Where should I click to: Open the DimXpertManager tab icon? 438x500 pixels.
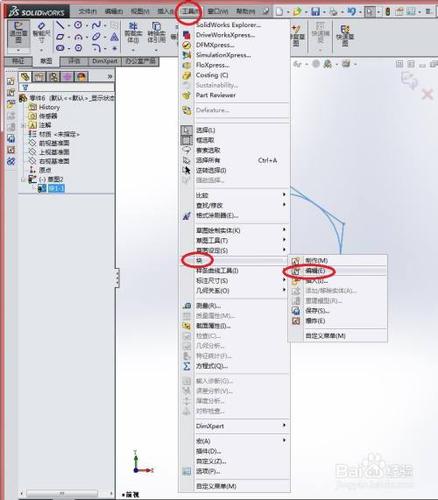coord(68,77)
